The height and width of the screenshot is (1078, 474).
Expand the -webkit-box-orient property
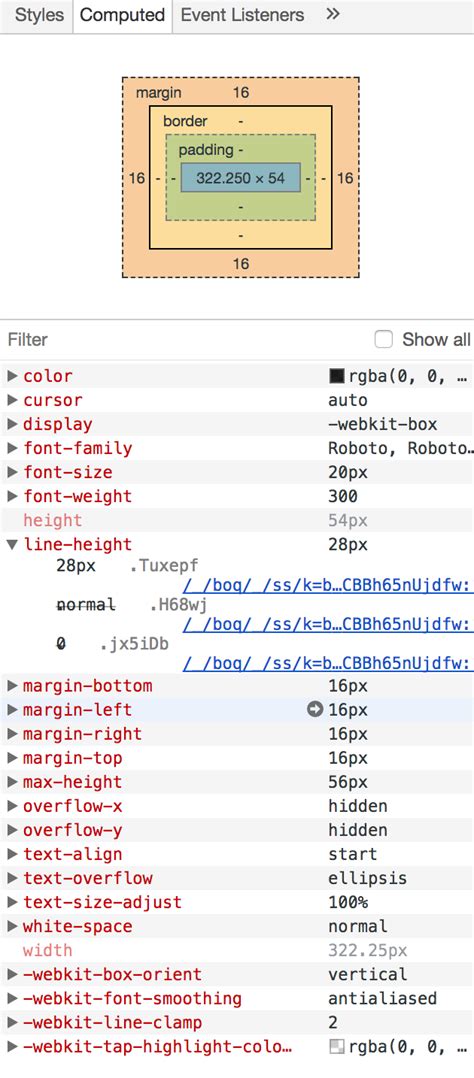coord(12,974)
